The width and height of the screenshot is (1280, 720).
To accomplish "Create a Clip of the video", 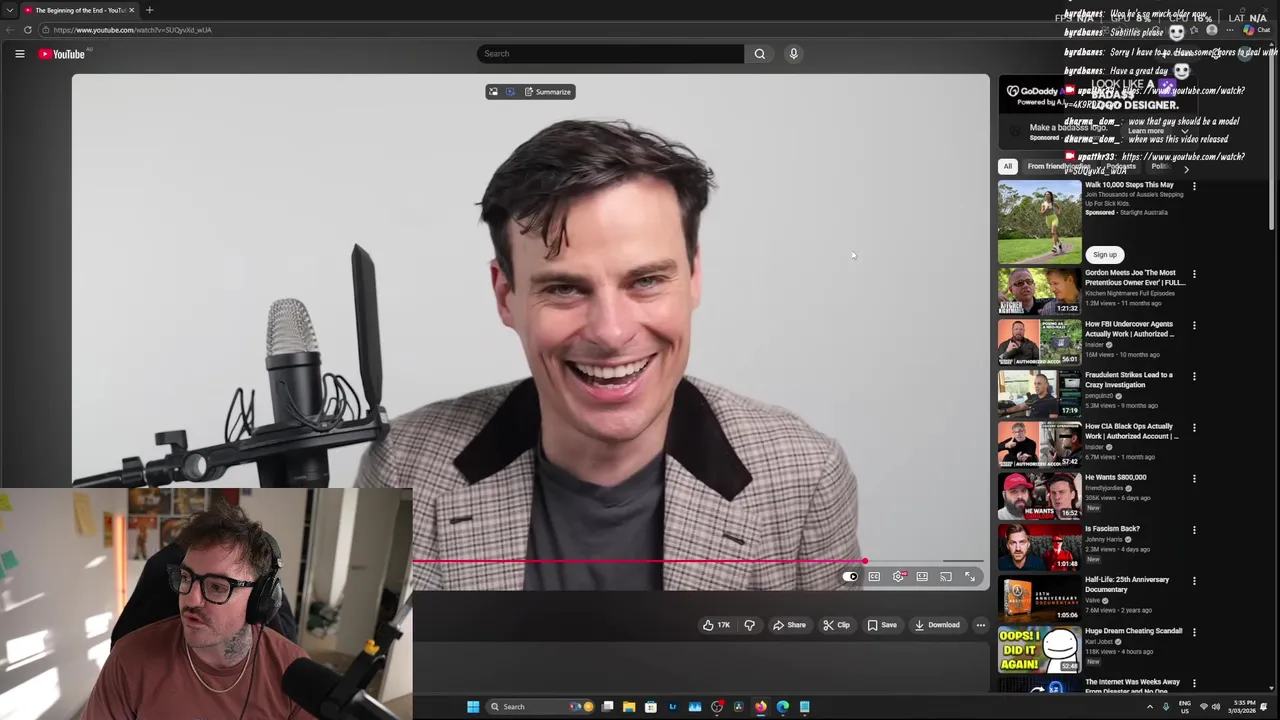I will 836,625.
